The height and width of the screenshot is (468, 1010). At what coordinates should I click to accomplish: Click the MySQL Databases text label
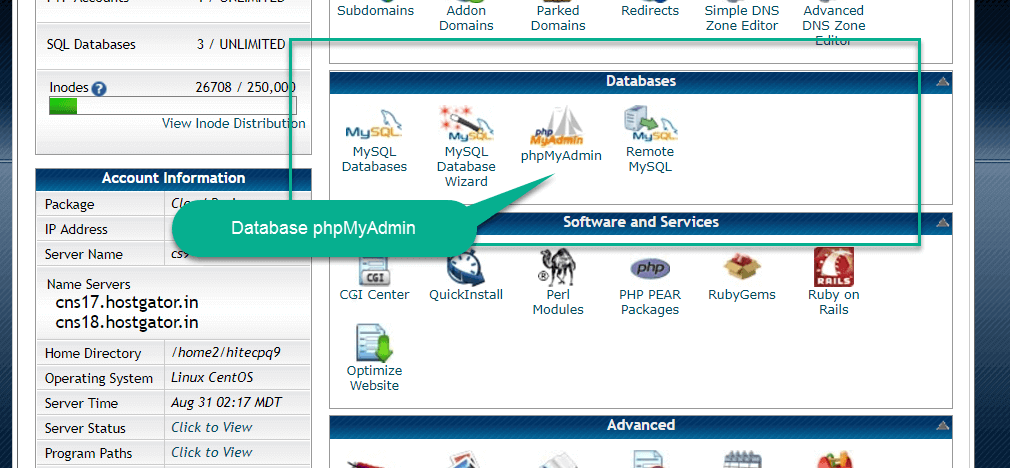point(374,160)
